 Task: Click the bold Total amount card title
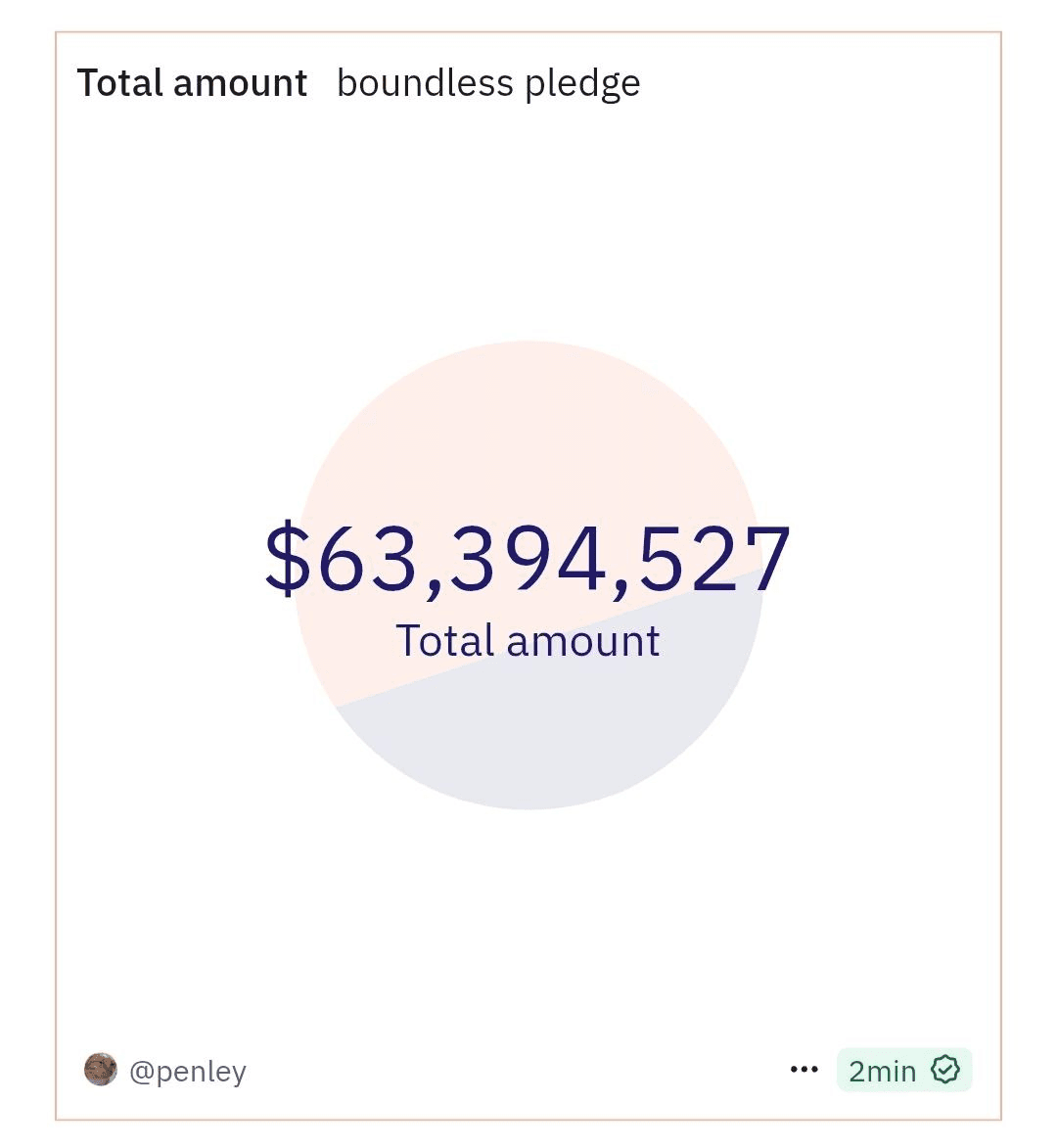[192, 82]
